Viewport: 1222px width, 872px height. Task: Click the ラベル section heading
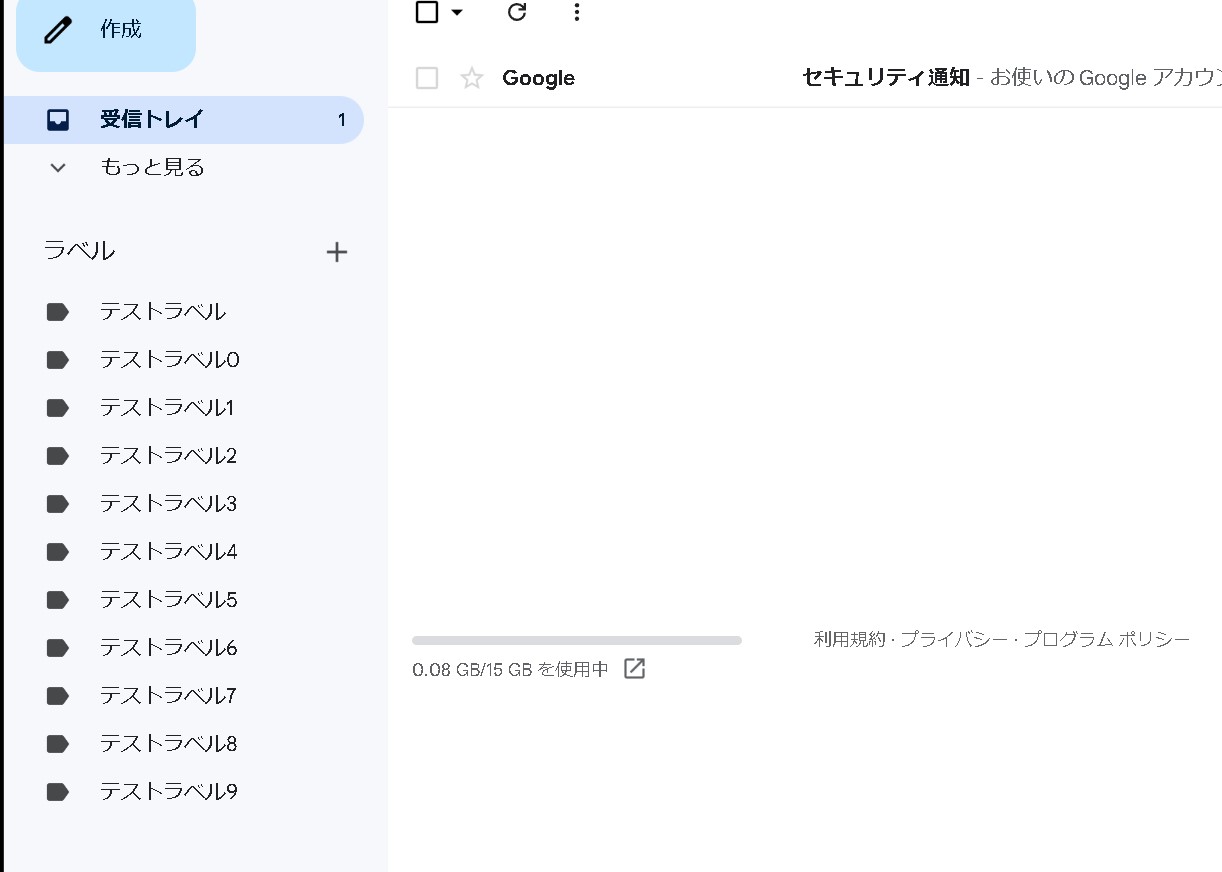click(x=79, y=251)
